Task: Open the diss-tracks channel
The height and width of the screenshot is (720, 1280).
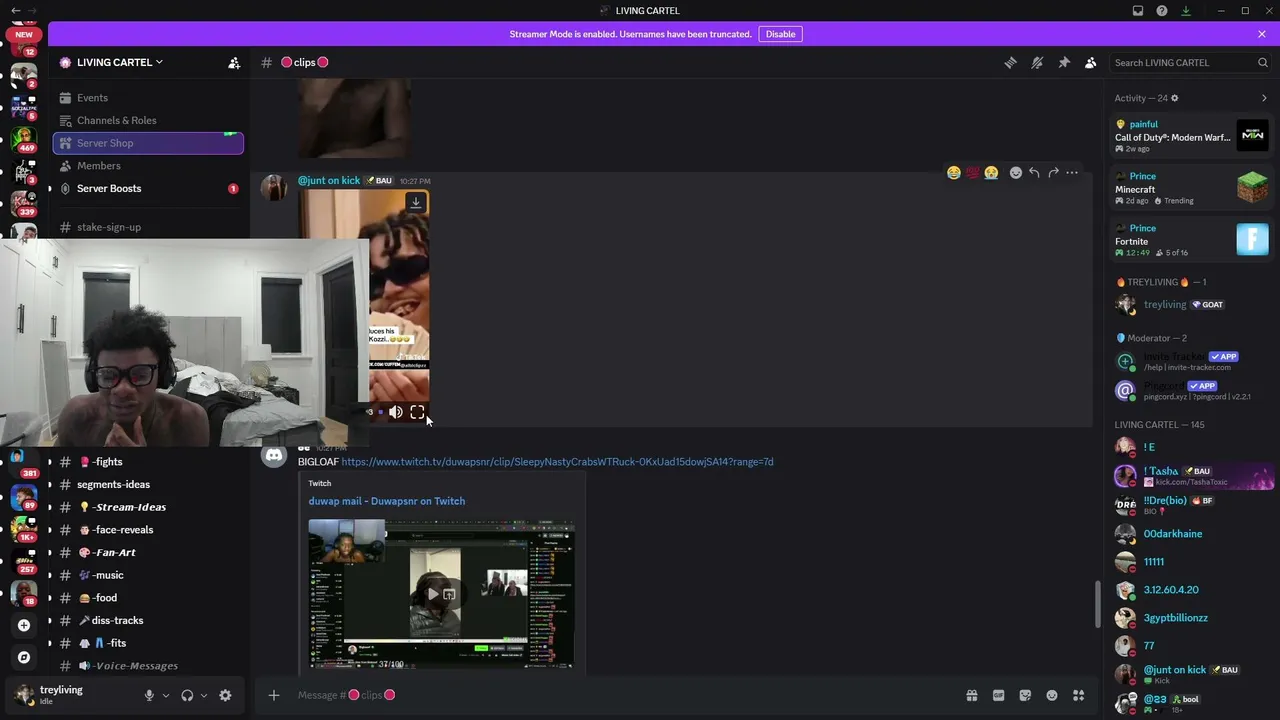Action: [x=146, y=620]
